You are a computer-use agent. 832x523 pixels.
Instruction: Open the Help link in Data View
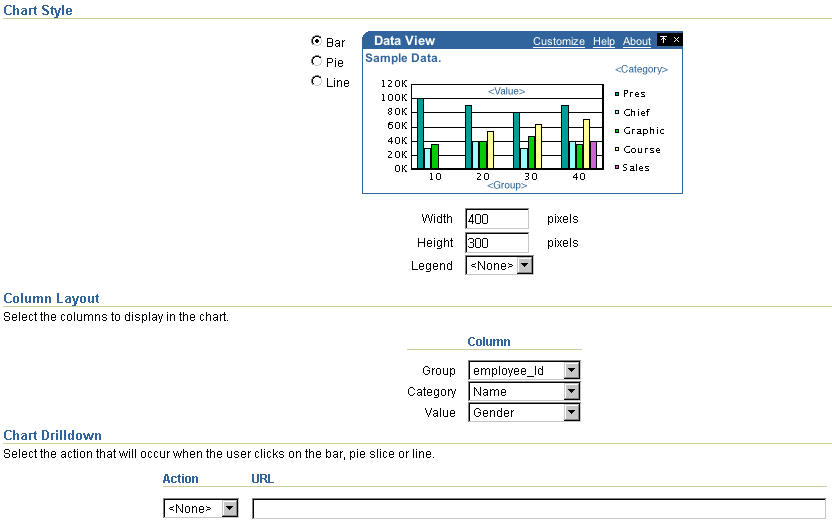click(604, 41)
